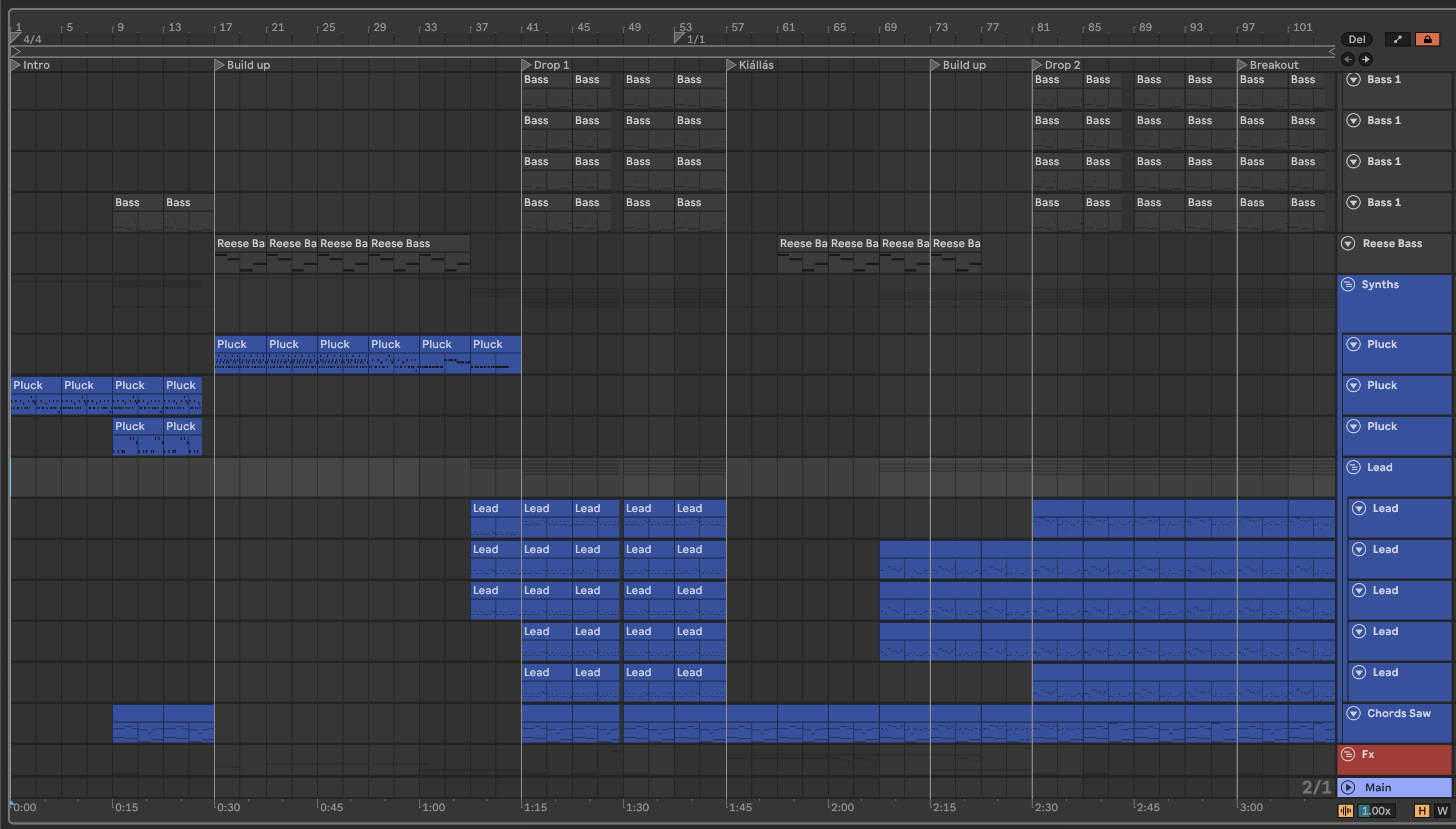This screenshot has height=829, width=1456.
Task: Click the Main track play icon
Action: click(x=1347, y=787)
